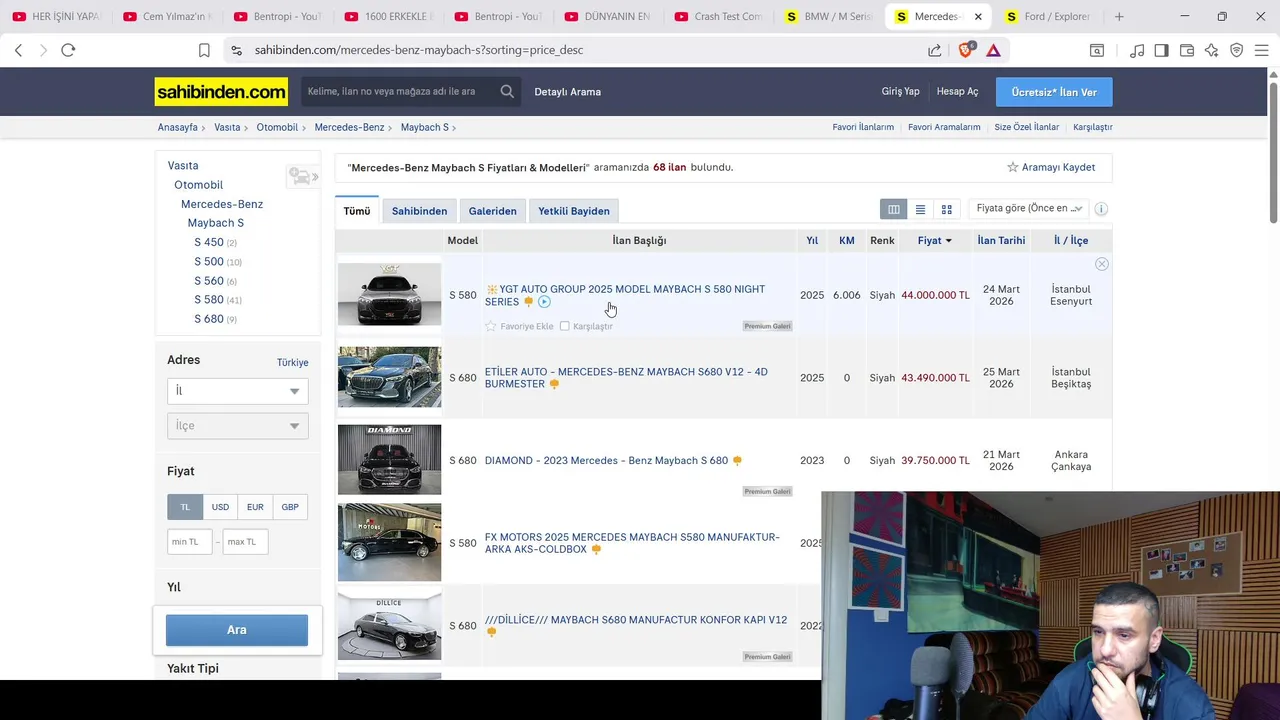Click the sorting info icon
1280x720 pixels.
click(1101, 209)
